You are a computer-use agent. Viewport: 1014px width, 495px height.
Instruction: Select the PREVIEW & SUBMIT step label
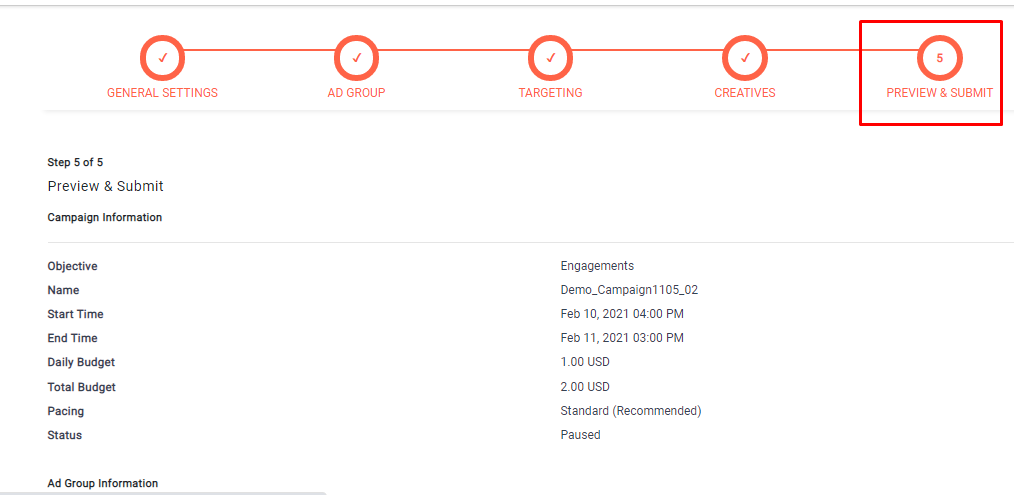[x=939, y=93]
